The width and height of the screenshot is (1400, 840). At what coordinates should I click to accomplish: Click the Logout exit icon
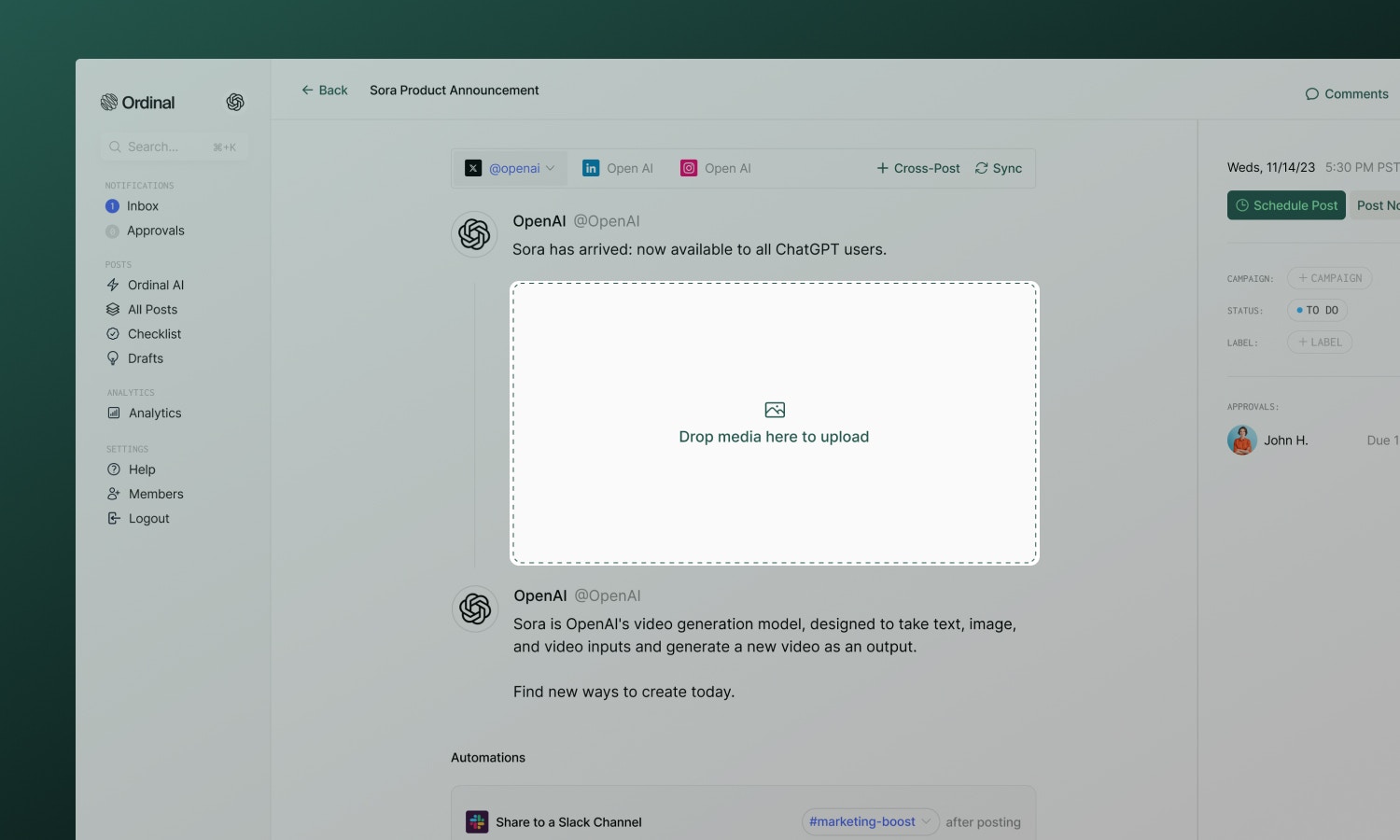(x=114, y=518)
